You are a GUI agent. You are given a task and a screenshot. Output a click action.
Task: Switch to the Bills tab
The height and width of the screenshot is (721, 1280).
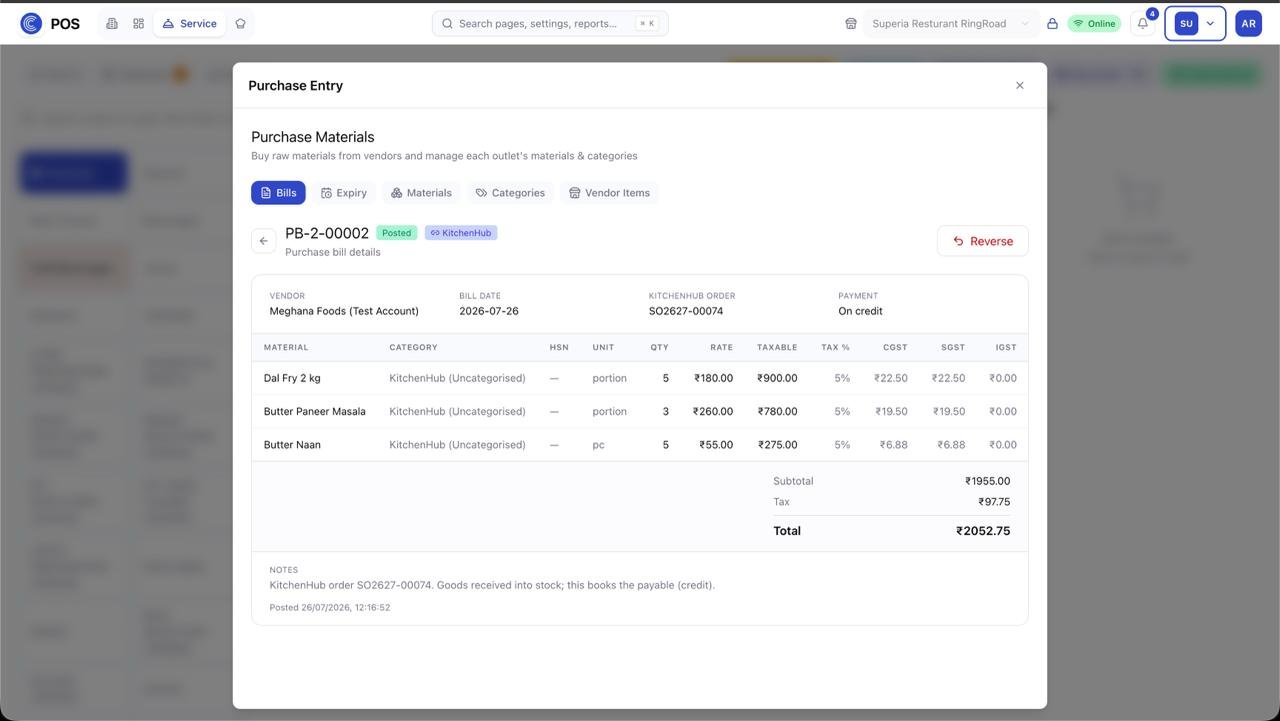tap(278, 193)
